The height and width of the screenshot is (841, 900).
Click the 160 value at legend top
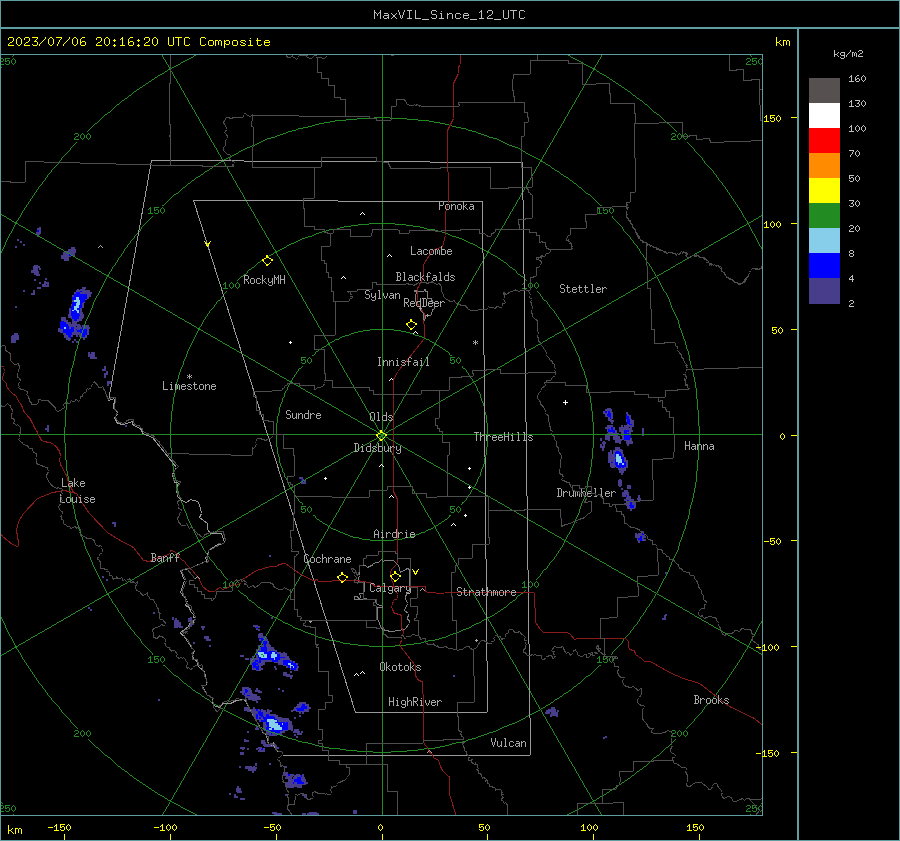(x=857, y=79)
